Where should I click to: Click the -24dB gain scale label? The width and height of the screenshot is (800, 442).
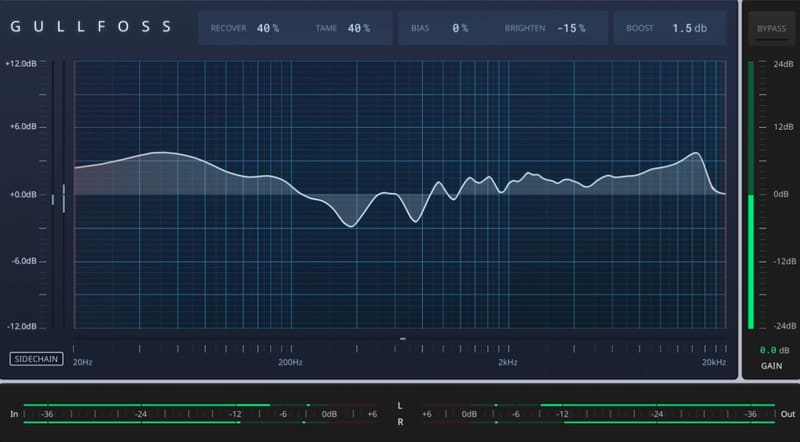click(x=784, y=326)
